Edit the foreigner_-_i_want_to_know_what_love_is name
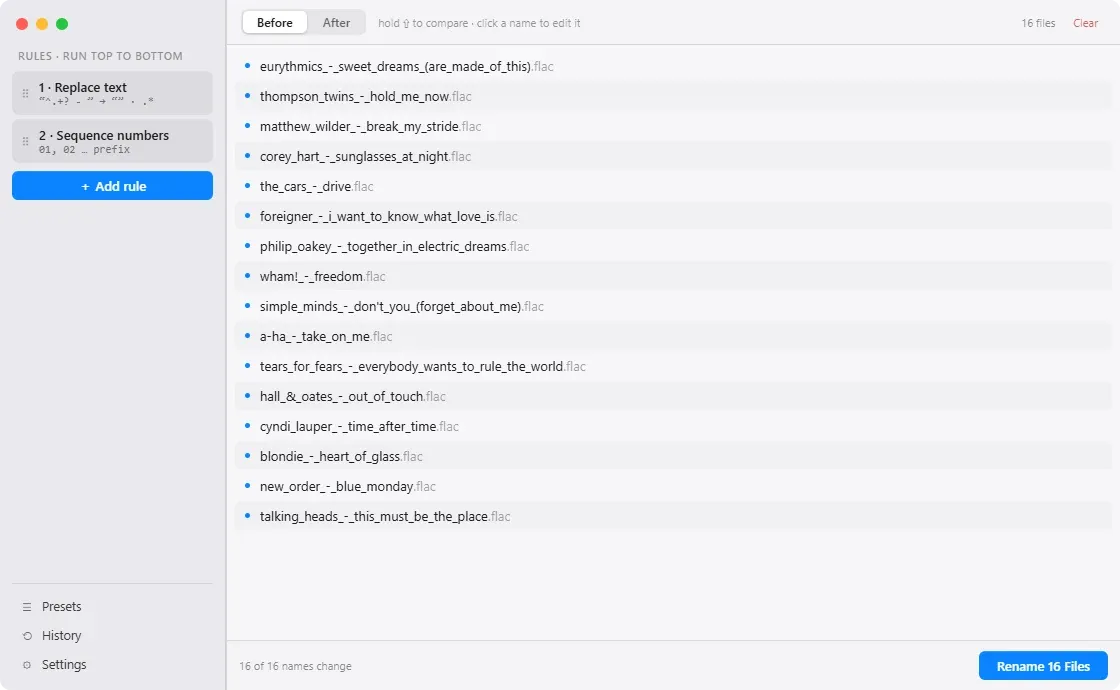Viewport: 1120px width, 690px height. (389, 216)
